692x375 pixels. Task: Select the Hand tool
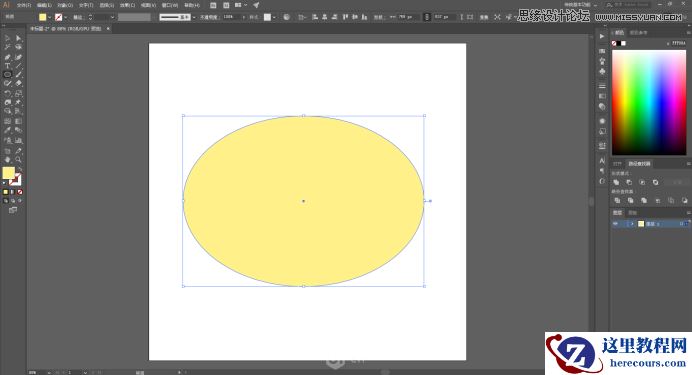(x=8, y=160)
